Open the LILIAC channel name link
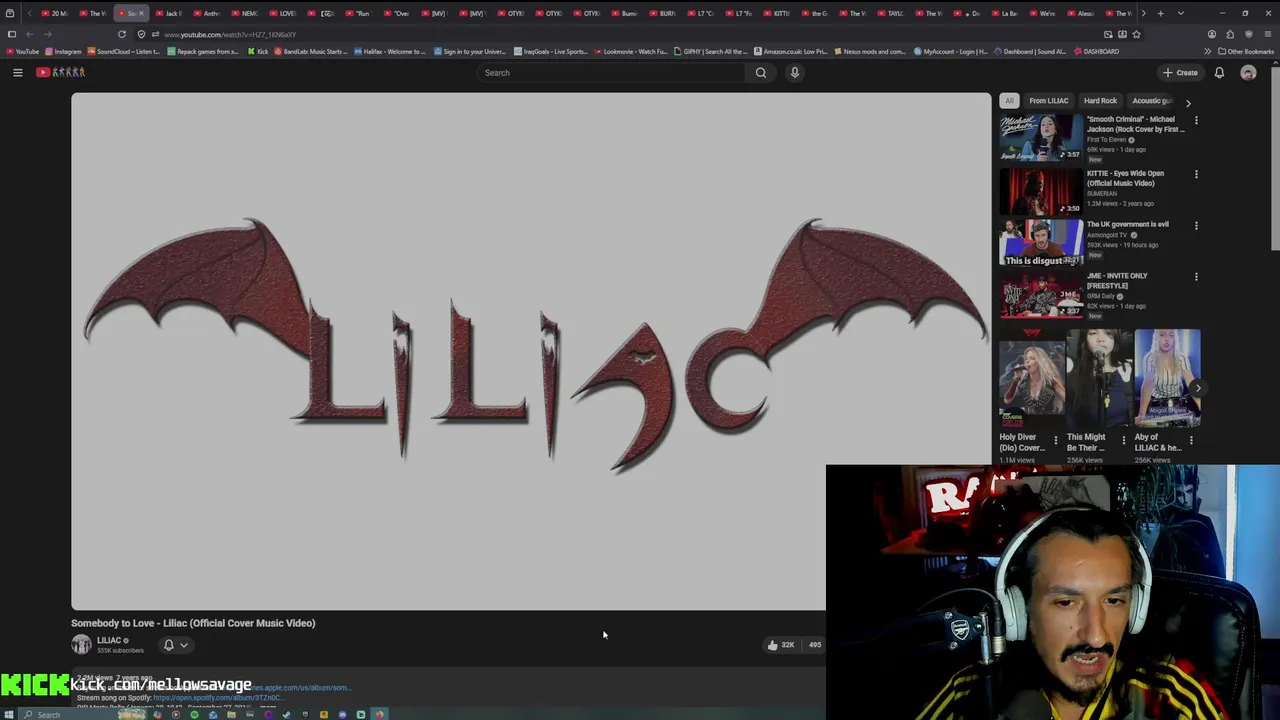The image size is (1280, 720). (109, 640)
